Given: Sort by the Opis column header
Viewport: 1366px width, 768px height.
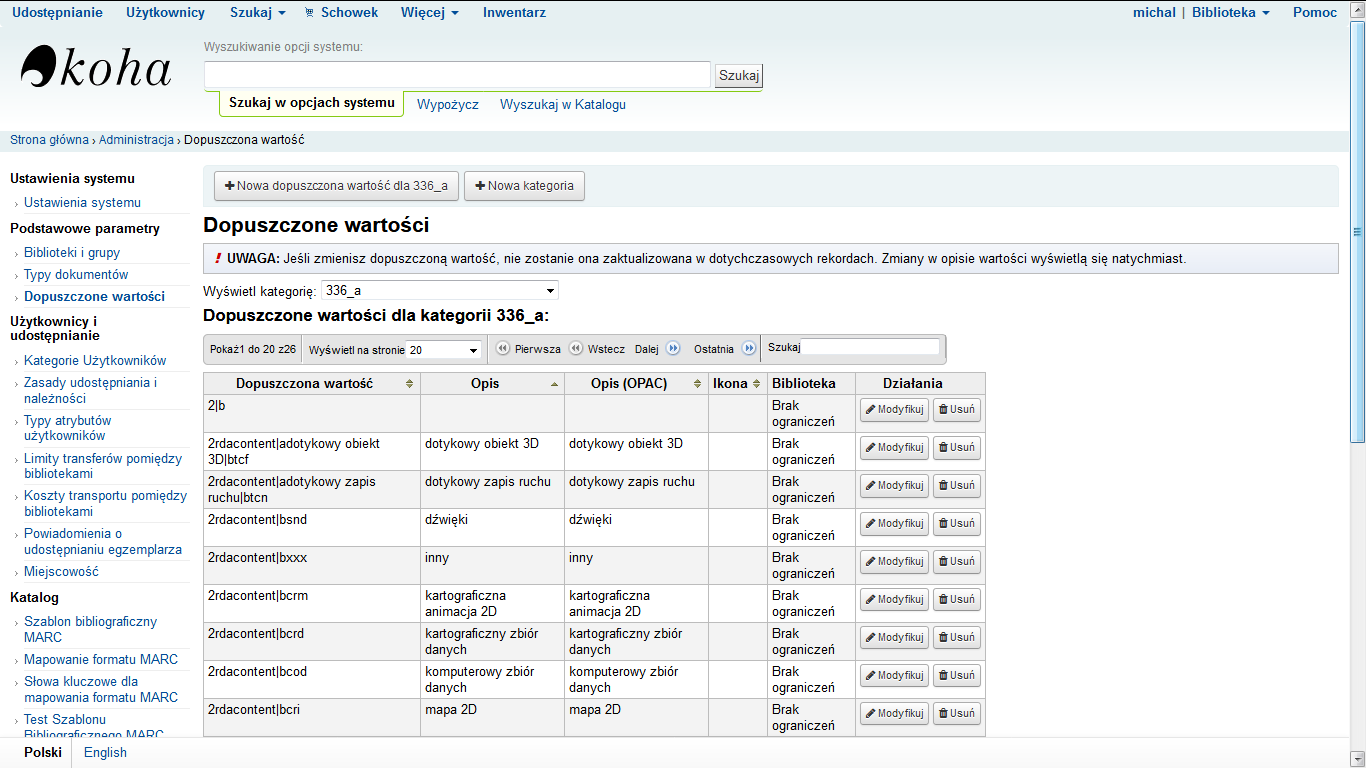Looking at the screenshot, I should (491, 384).
